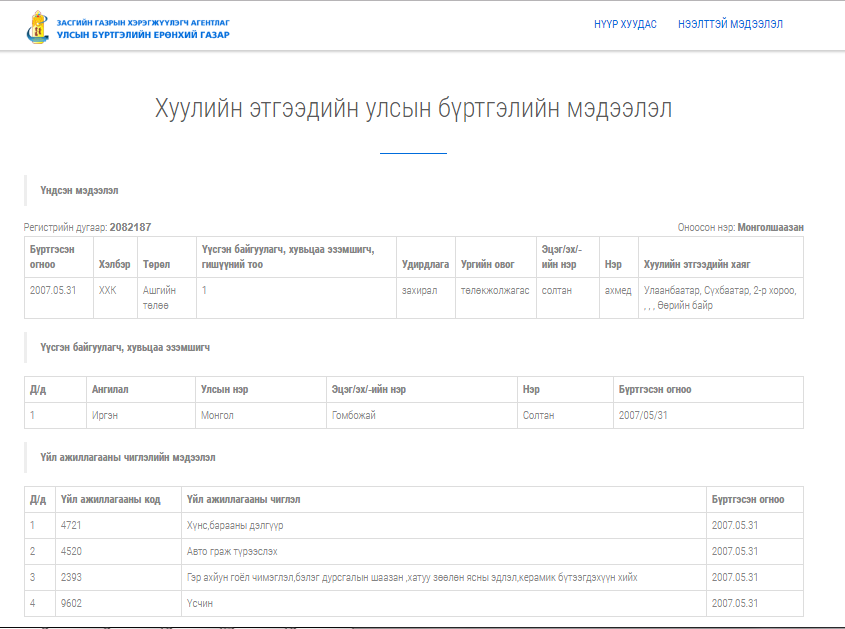Click the state emblem logo icon
This screenshot has height=629, width=845.
(x=37, y=27)
